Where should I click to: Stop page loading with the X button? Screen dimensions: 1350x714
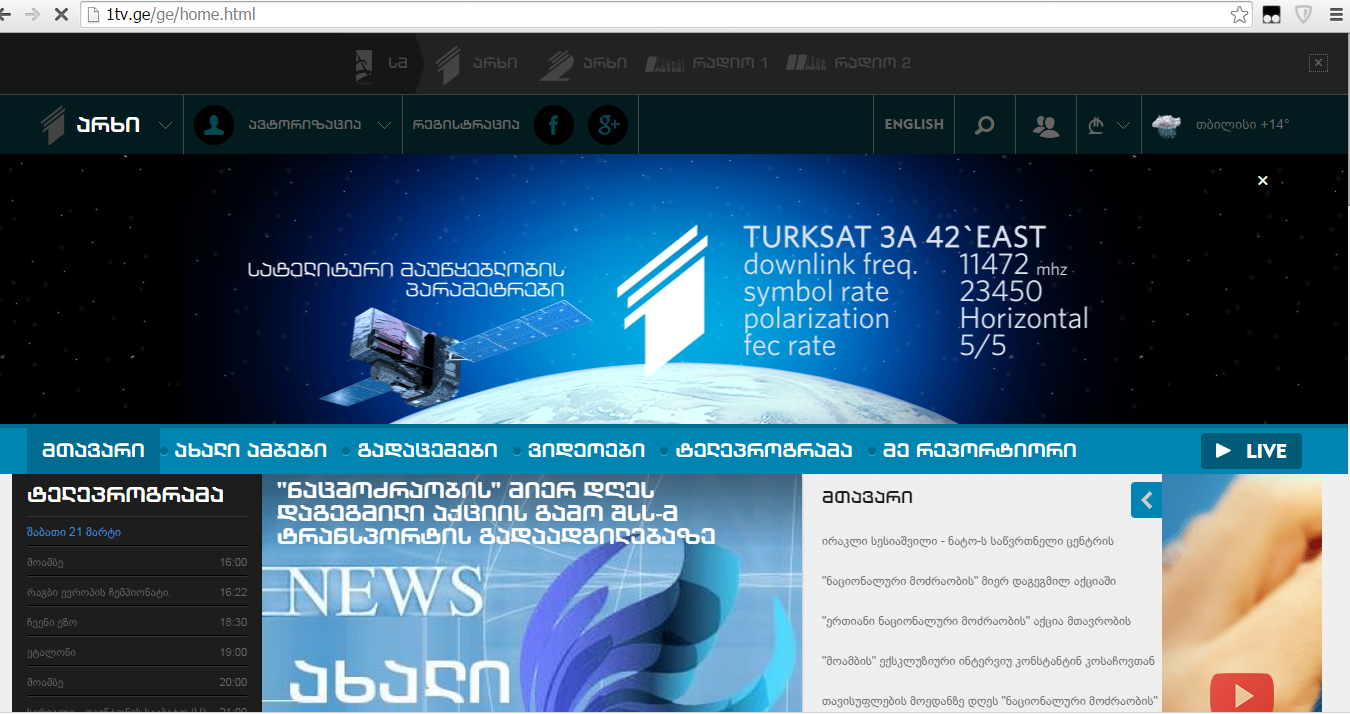coord(61,14)
